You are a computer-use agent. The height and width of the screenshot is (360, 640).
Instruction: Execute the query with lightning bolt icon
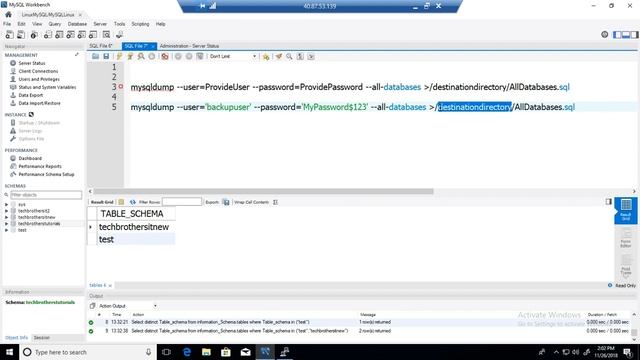pos(119,56)
